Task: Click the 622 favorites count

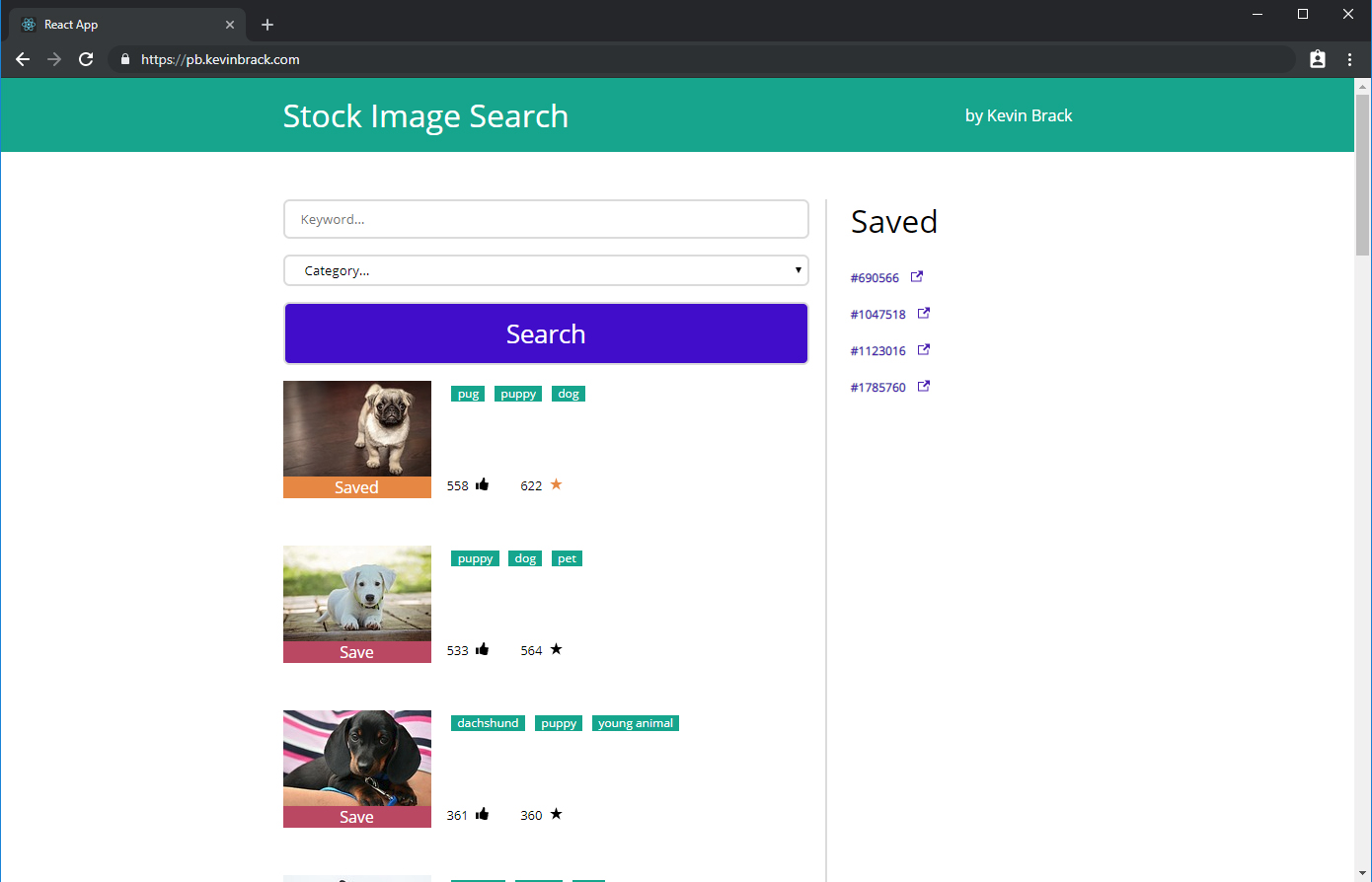Action: pyautogui.click(x=531, y=485)
